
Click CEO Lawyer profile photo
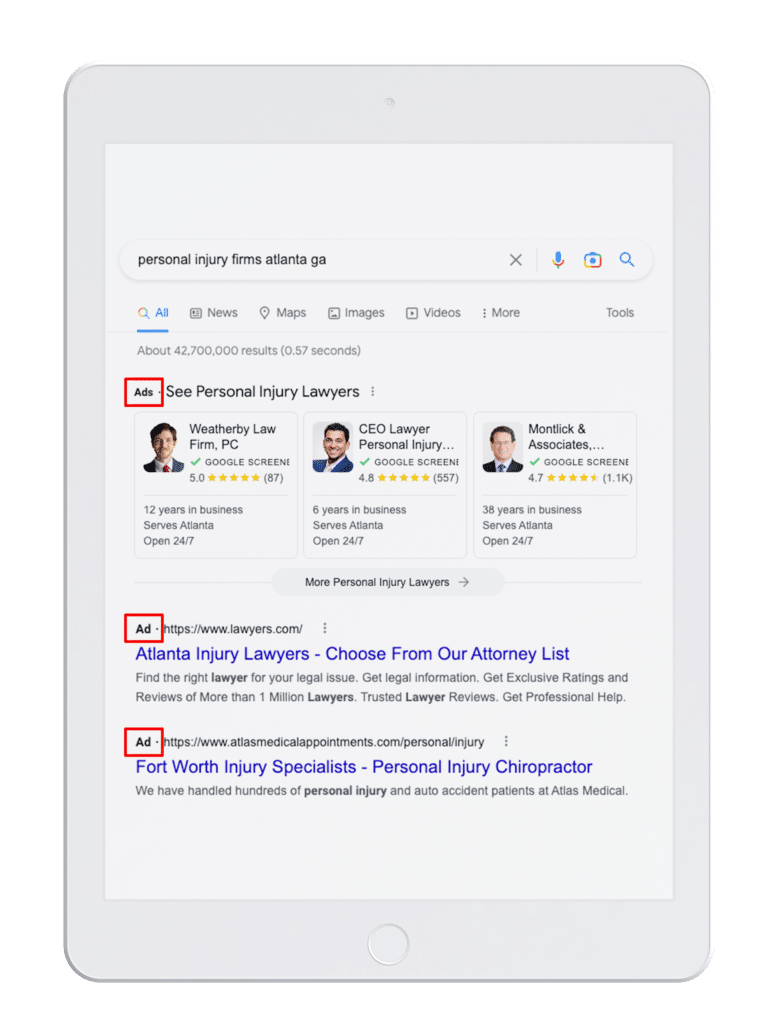point(332,447)
